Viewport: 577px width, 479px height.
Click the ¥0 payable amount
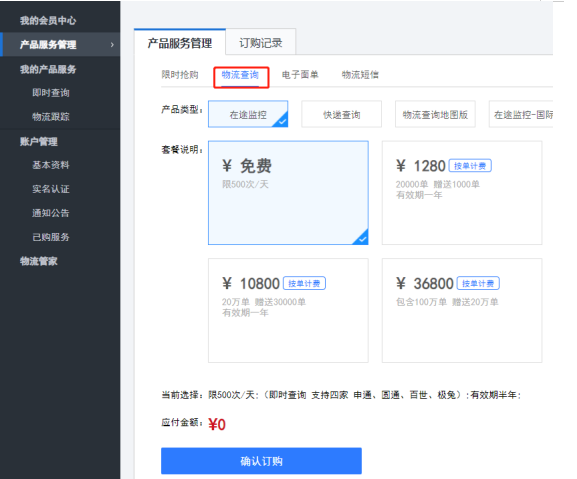coord(217,424)
